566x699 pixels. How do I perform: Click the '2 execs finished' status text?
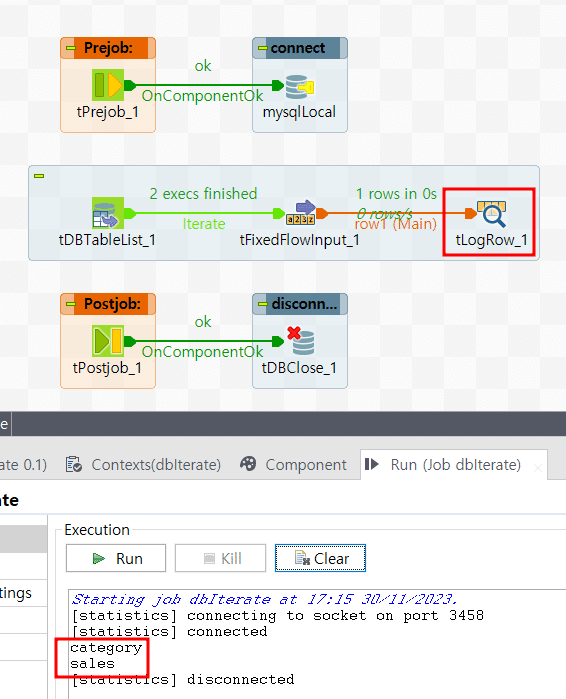[x=203, y=194]
